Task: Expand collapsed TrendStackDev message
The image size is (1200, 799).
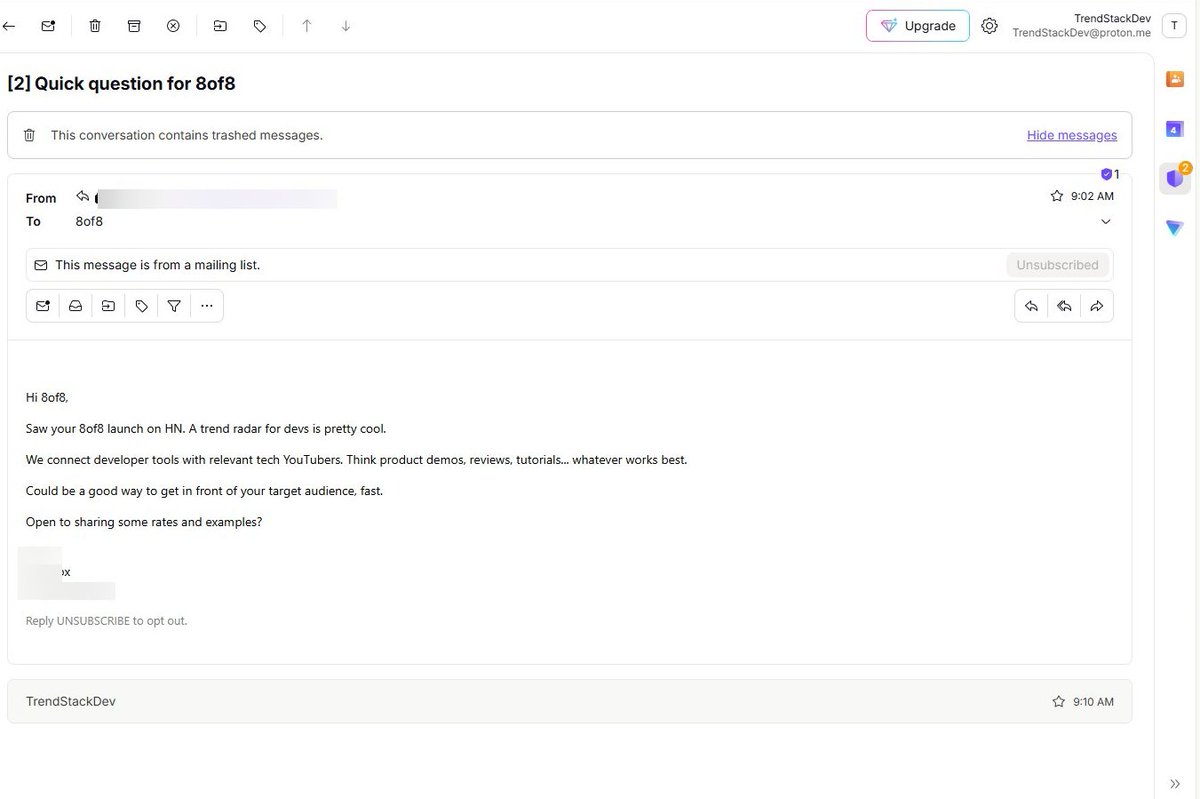Action: tap(569, 702)
